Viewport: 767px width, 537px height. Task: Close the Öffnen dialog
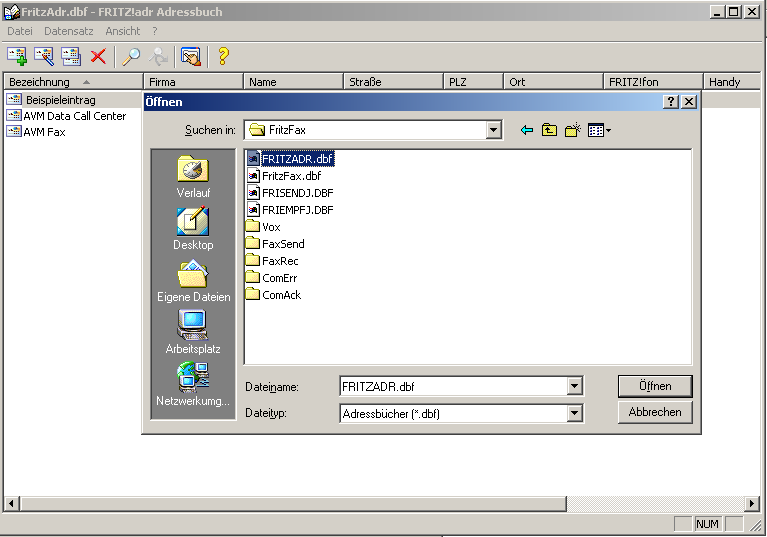(x=689, y=101)
